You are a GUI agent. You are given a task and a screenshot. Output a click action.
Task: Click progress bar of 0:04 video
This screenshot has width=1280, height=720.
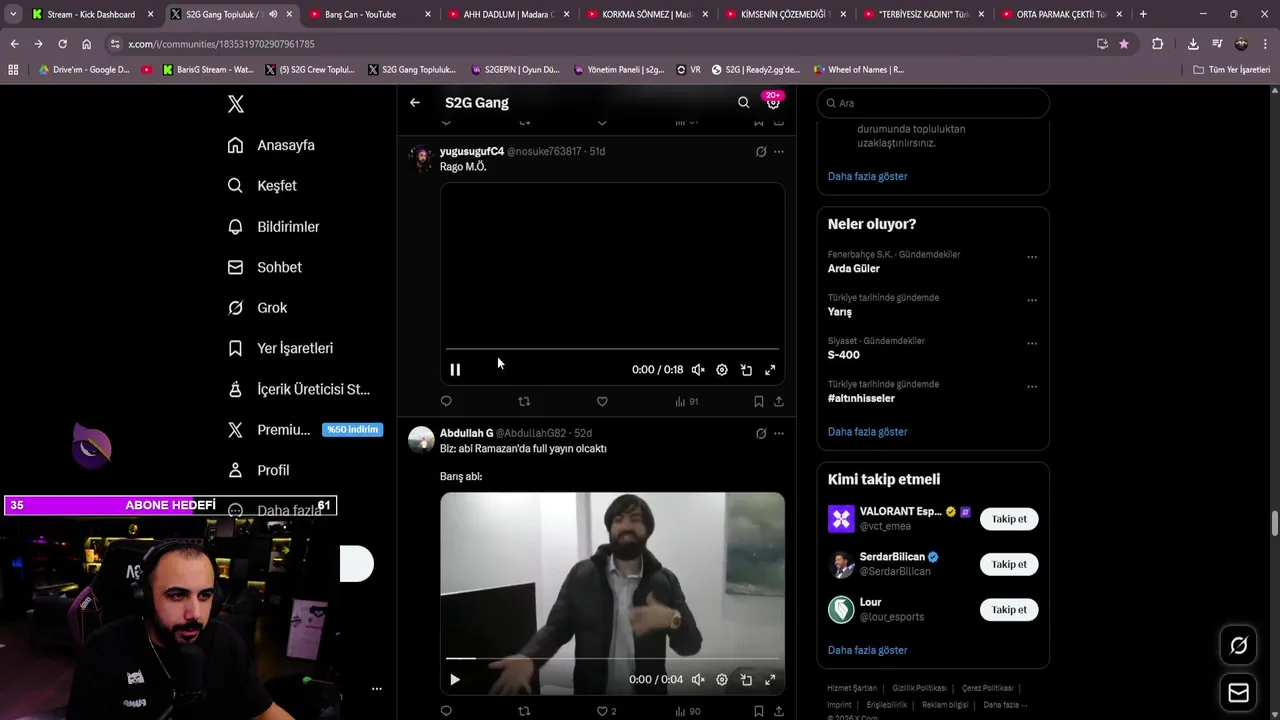(x=612, y=659)
